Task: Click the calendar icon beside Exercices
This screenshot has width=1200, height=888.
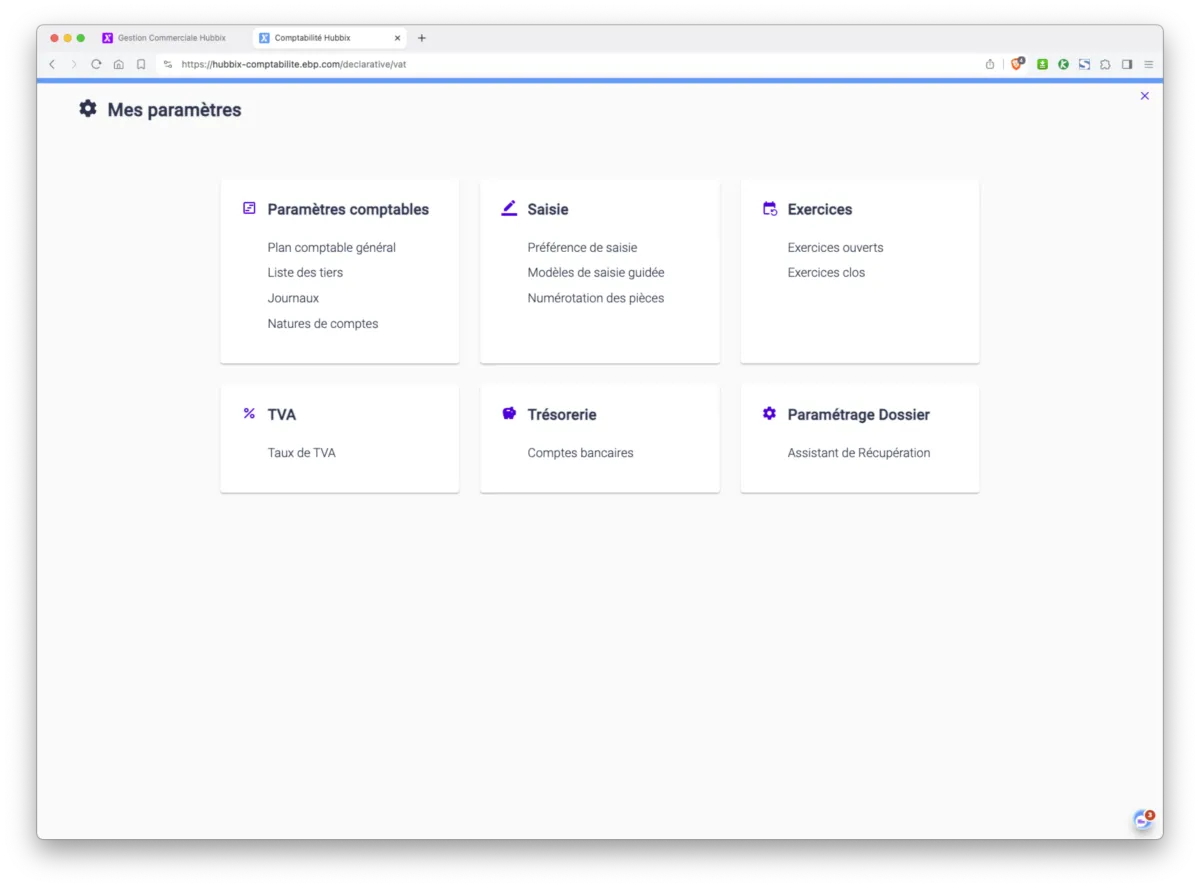Action: coord(769,208)
